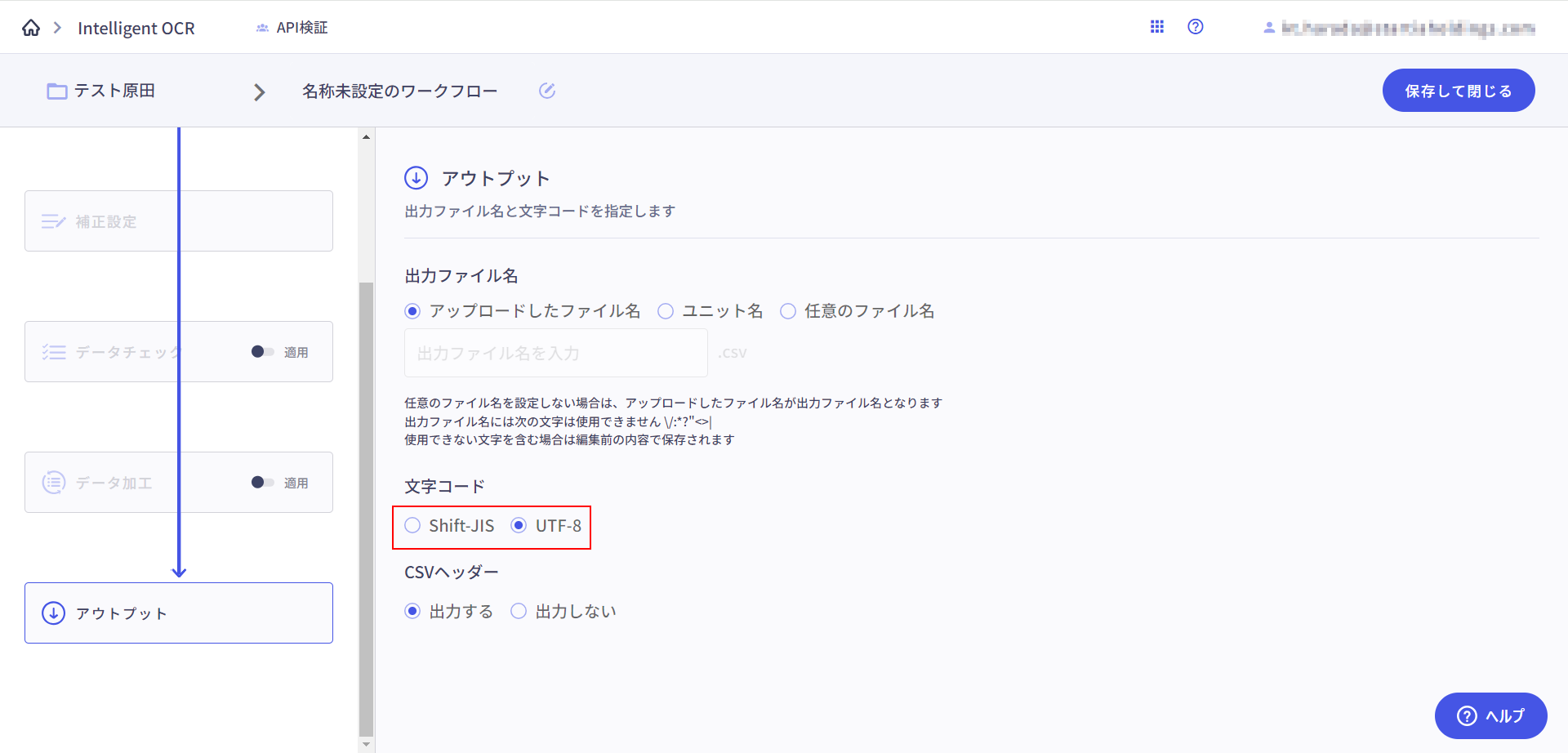Click the 名称未設定のワークフロー title
The image size is (1568, 753).
400,91
